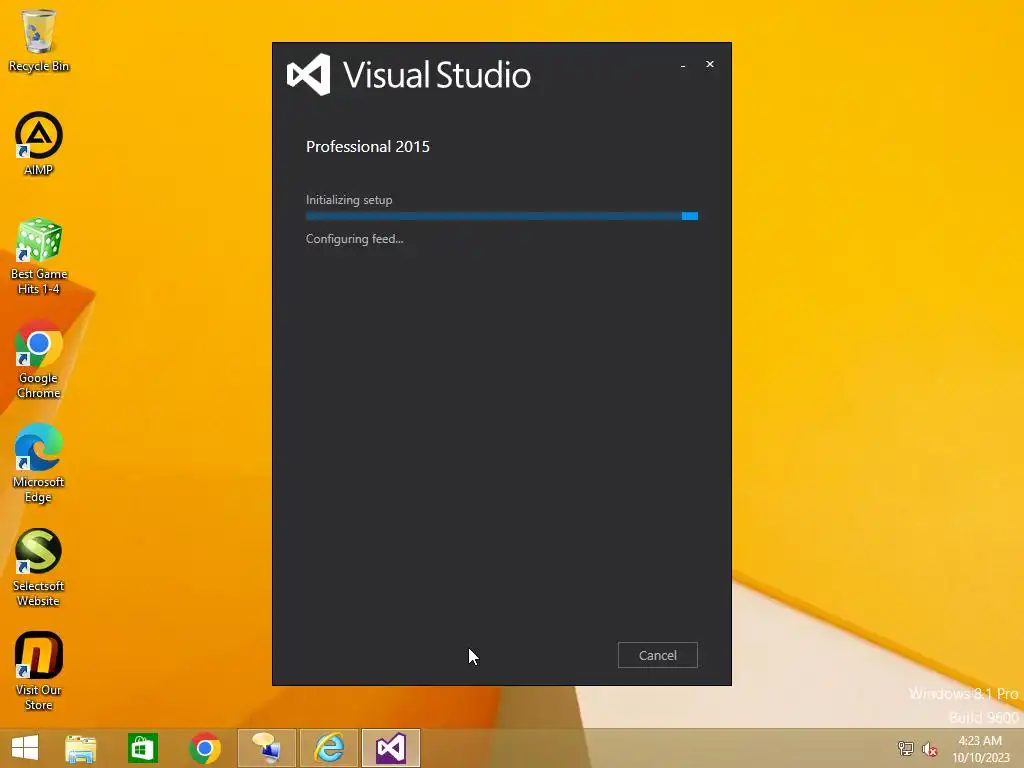
Task: Select Visit Our Store desktop shortcut
Action: pos(39,671)
